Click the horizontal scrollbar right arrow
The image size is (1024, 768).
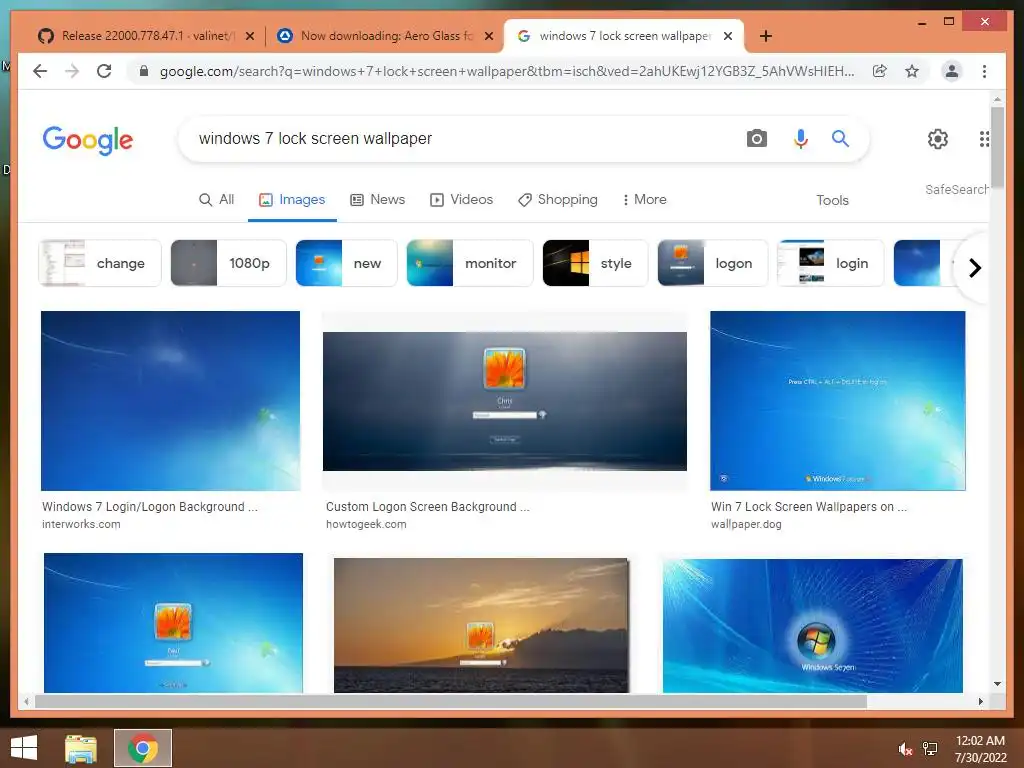pos(980,701)
